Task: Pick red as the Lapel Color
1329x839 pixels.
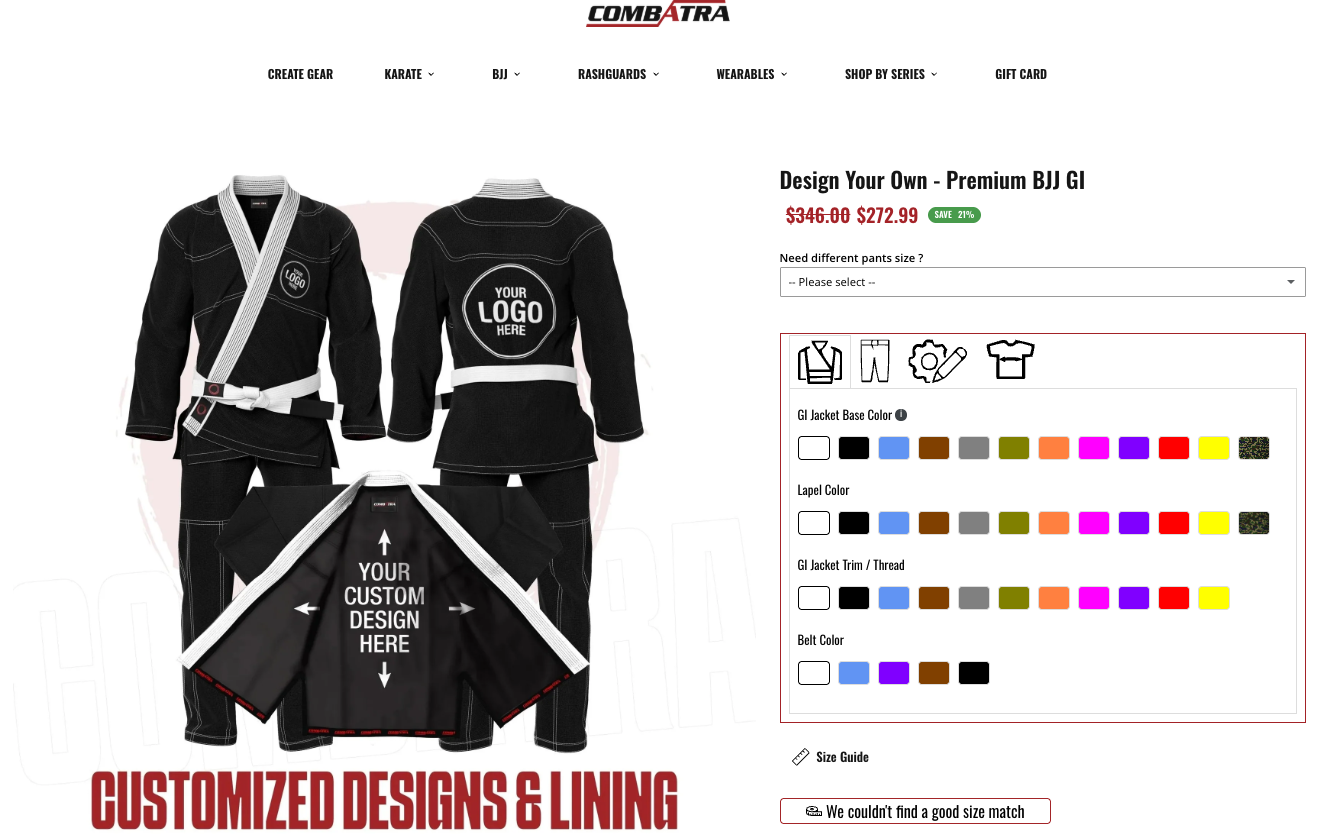Action: click(1174, 523)
